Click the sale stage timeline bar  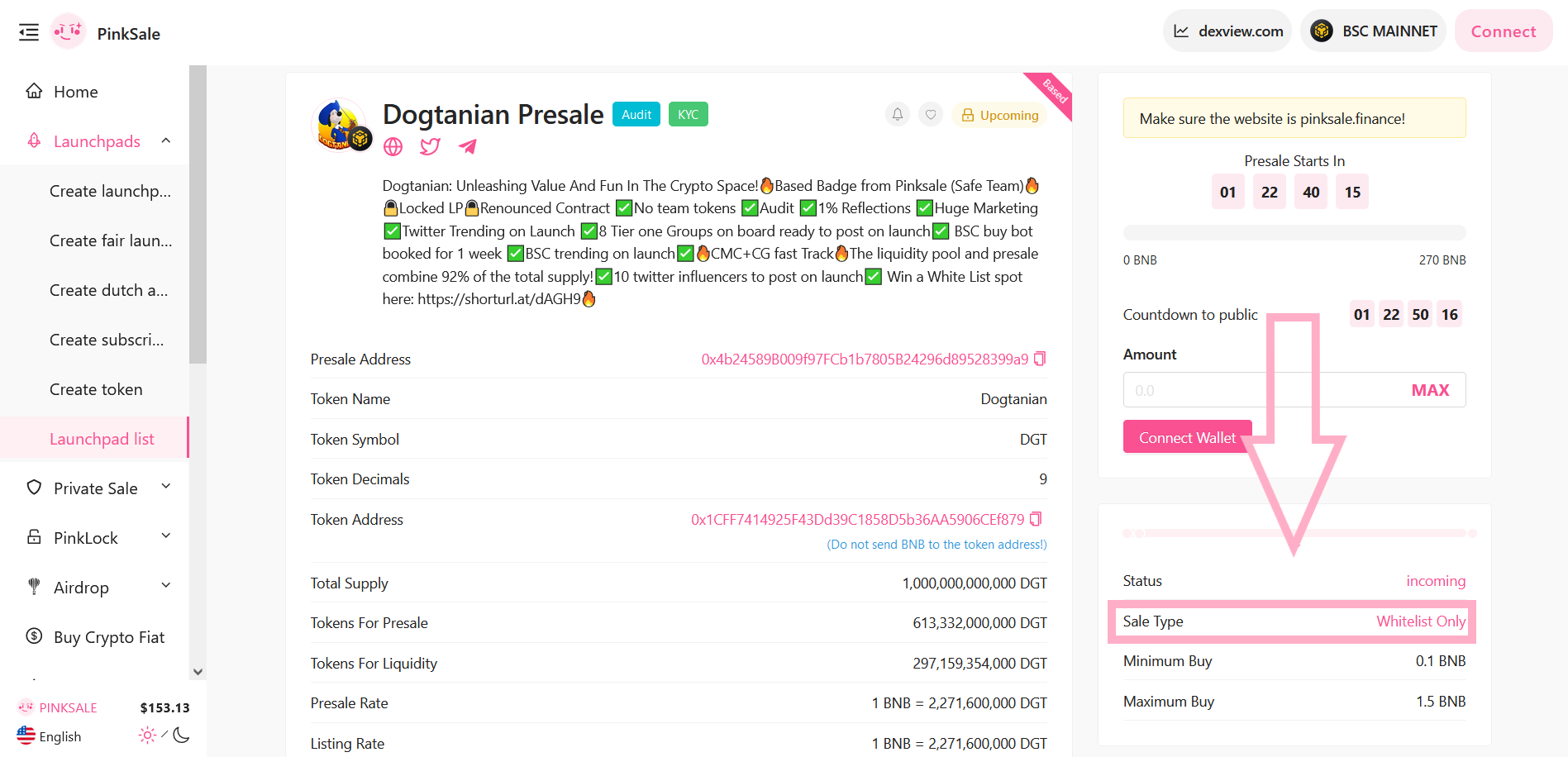coord(1299,533)
